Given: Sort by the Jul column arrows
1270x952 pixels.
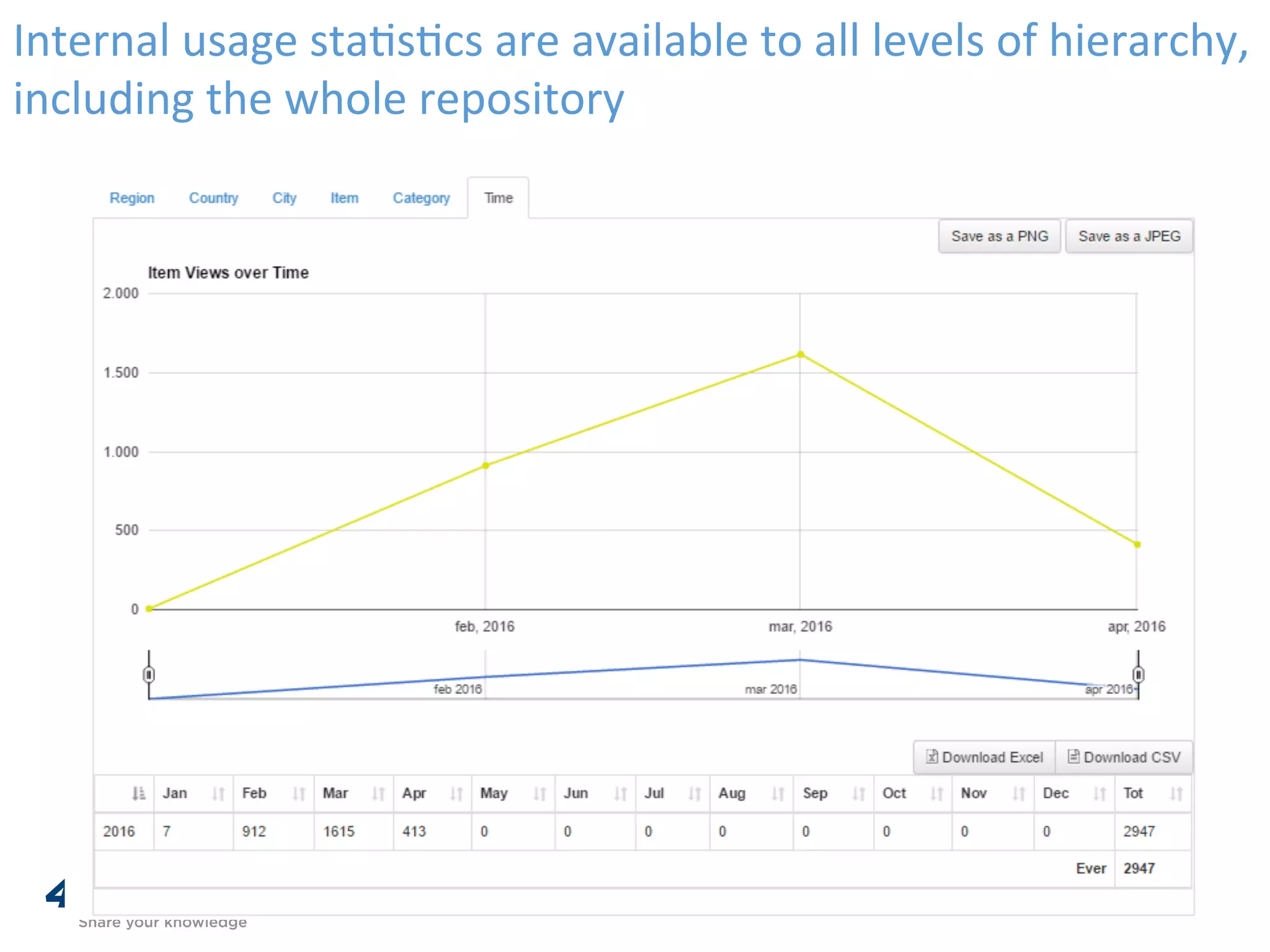Looking at the screenshot, I should pos(695,794).
